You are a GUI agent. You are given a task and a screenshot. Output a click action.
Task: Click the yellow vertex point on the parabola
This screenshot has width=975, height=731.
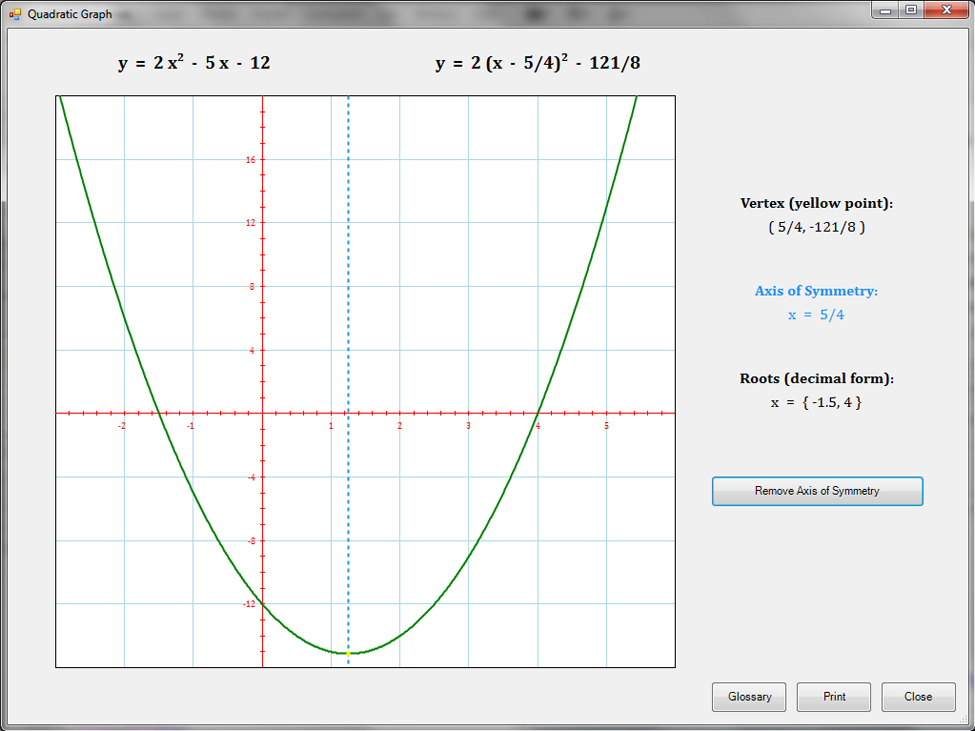348,653
